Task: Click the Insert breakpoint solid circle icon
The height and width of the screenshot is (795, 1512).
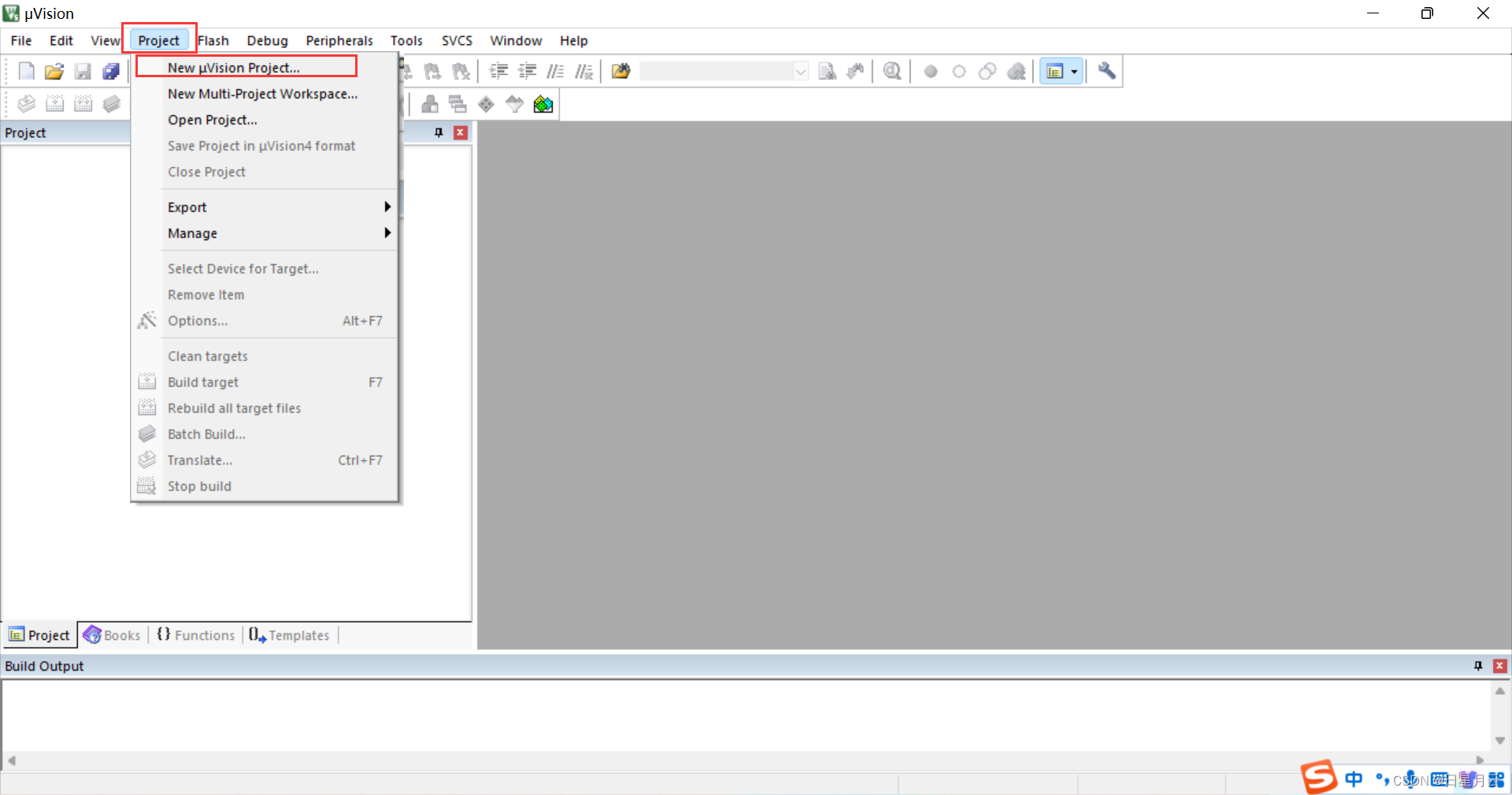Action: point(931,72)
